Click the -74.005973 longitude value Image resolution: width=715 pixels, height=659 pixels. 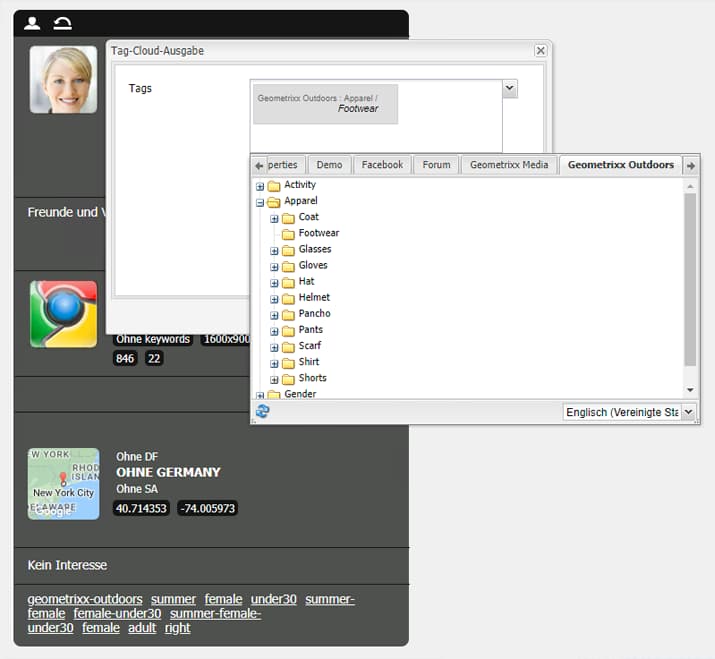[207, 508]
